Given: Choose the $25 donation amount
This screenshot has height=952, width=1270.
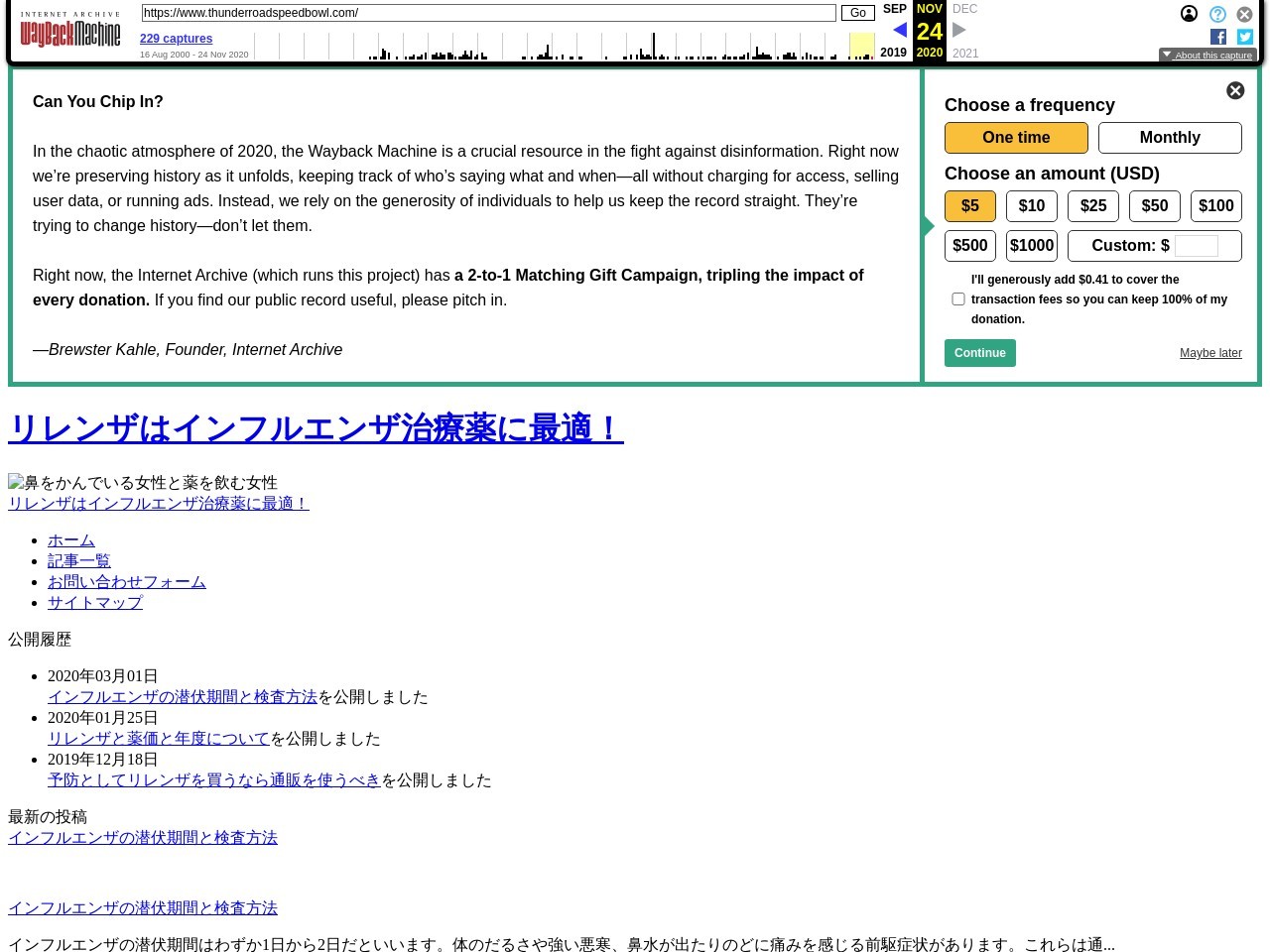Looking at the screenshot, I should coord(1093,206).
